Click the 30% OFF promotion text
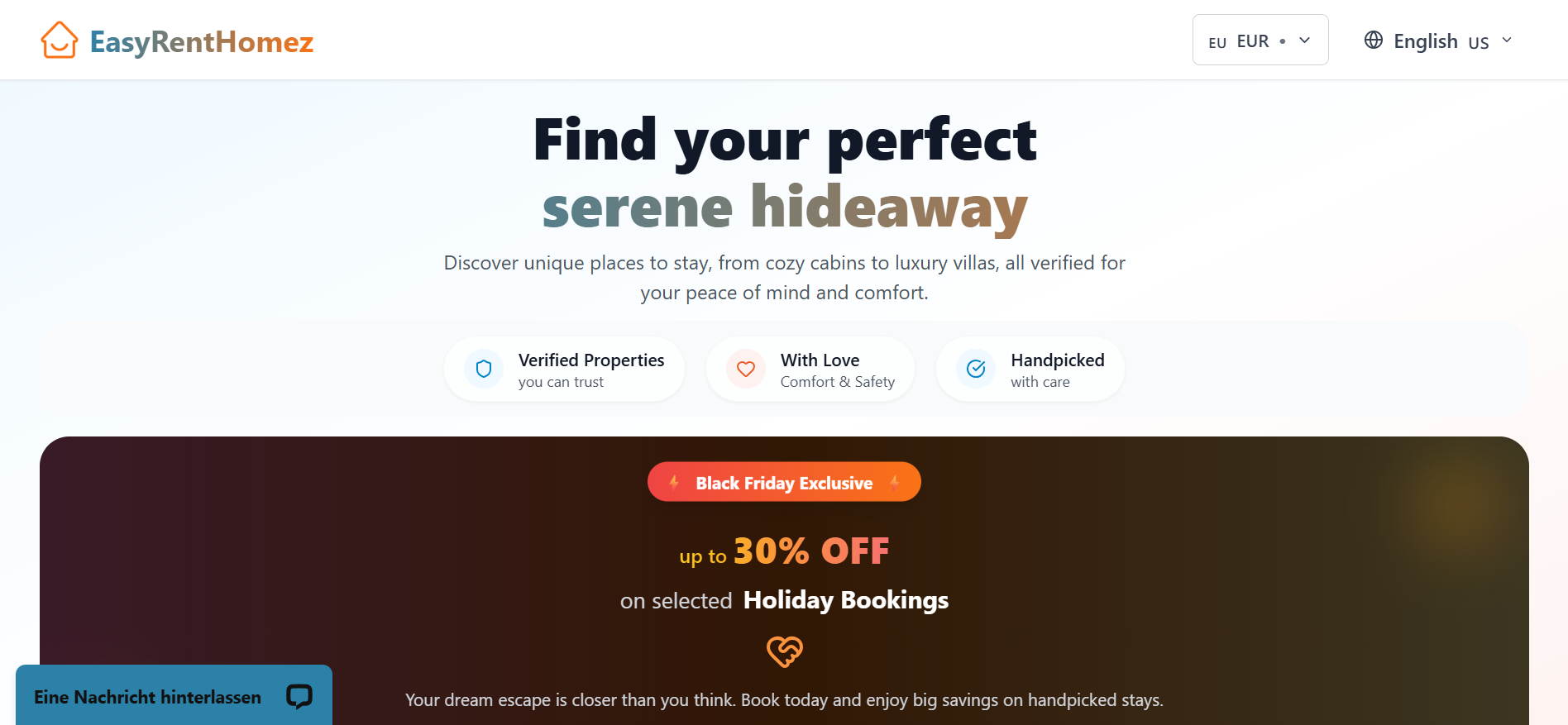The height and width of the screenshot is (725, 1568). click(810, 551)
